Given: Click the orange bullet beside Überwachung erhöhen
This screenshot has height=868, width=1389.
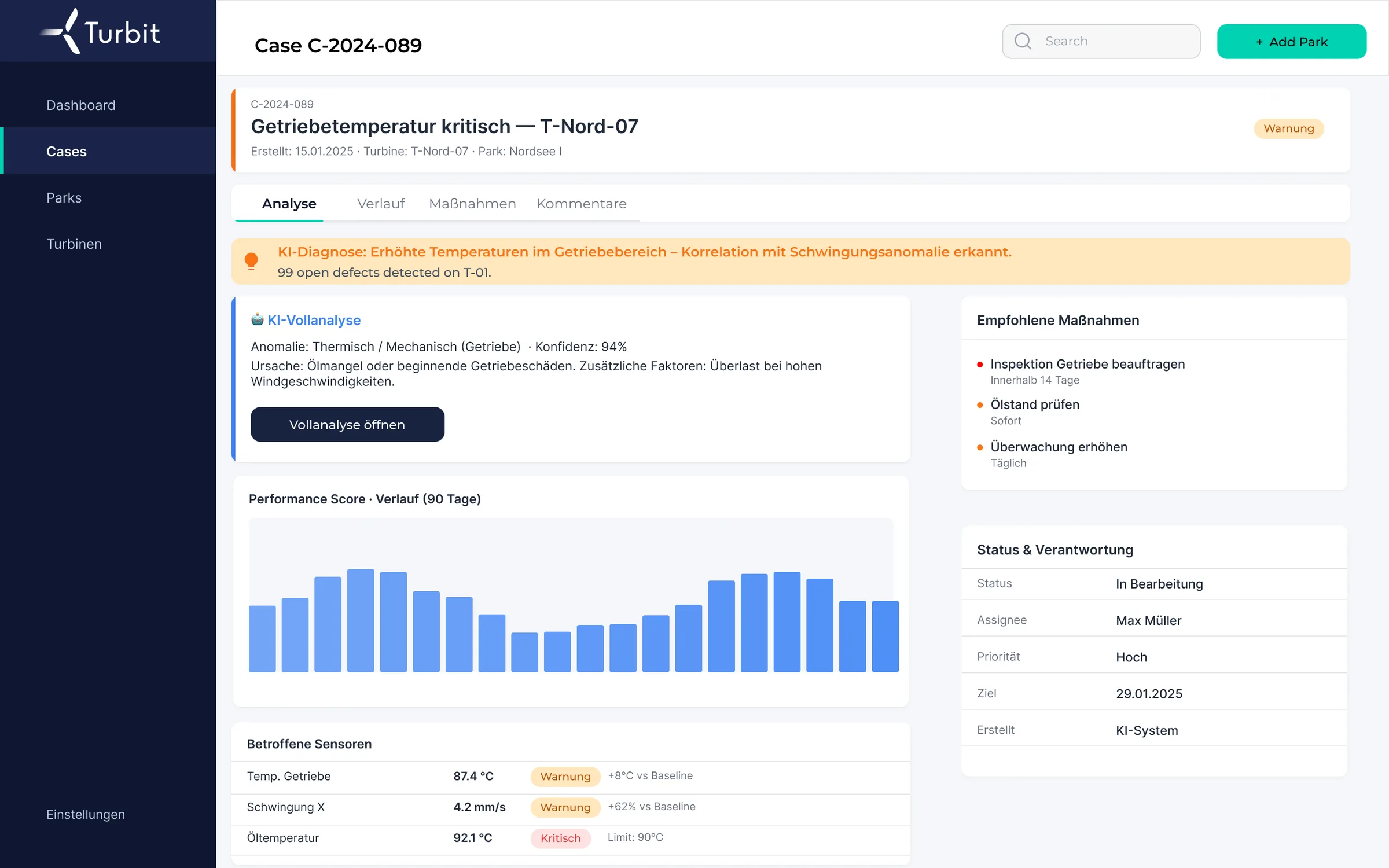Looking at the screenshot, I should coord(980,447).
